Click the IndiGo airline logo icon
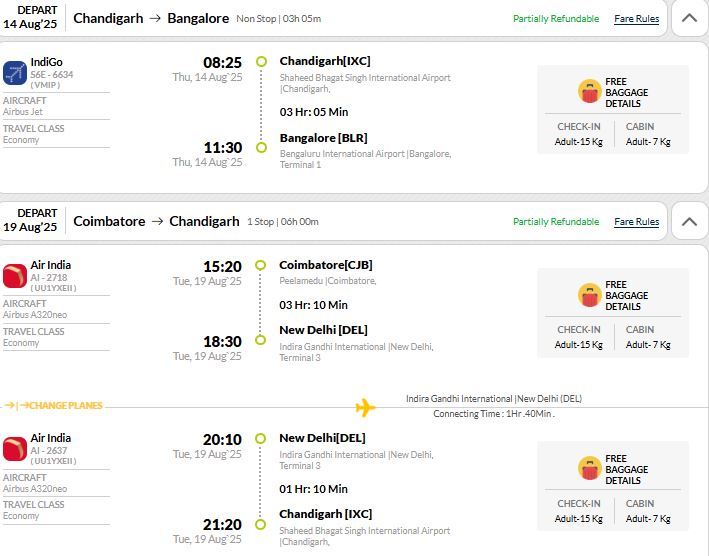Screen dimensions: 709x556 point(15,73)
